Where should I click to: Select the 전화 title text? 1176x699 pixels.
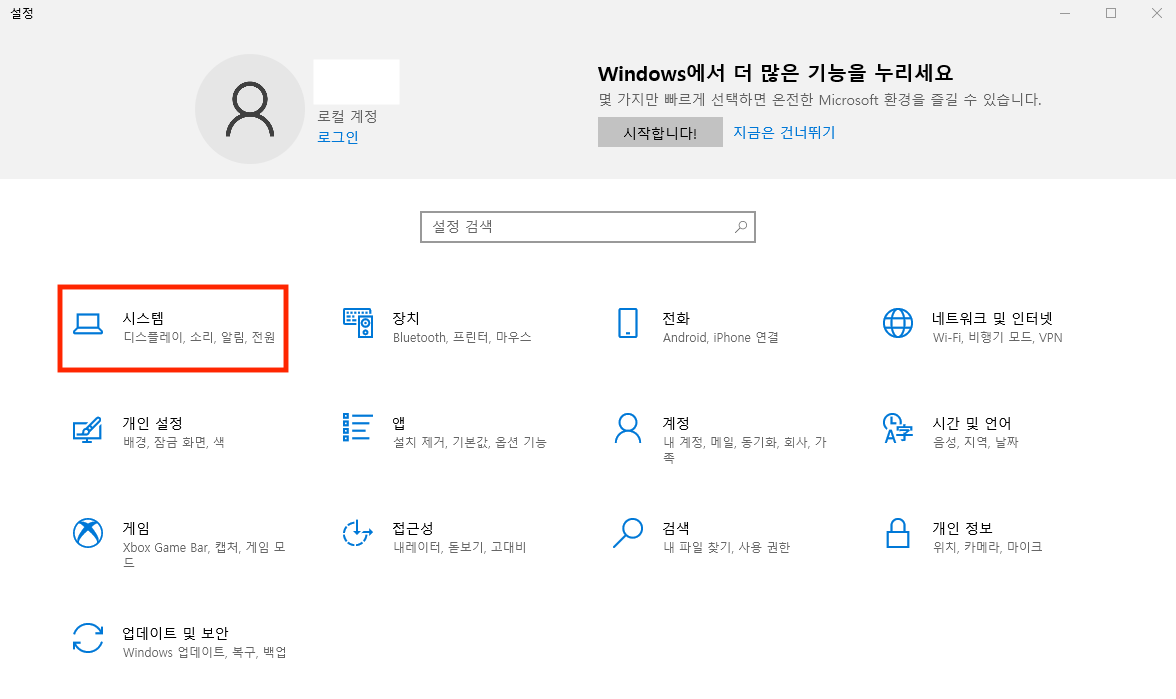pos(676,318)
